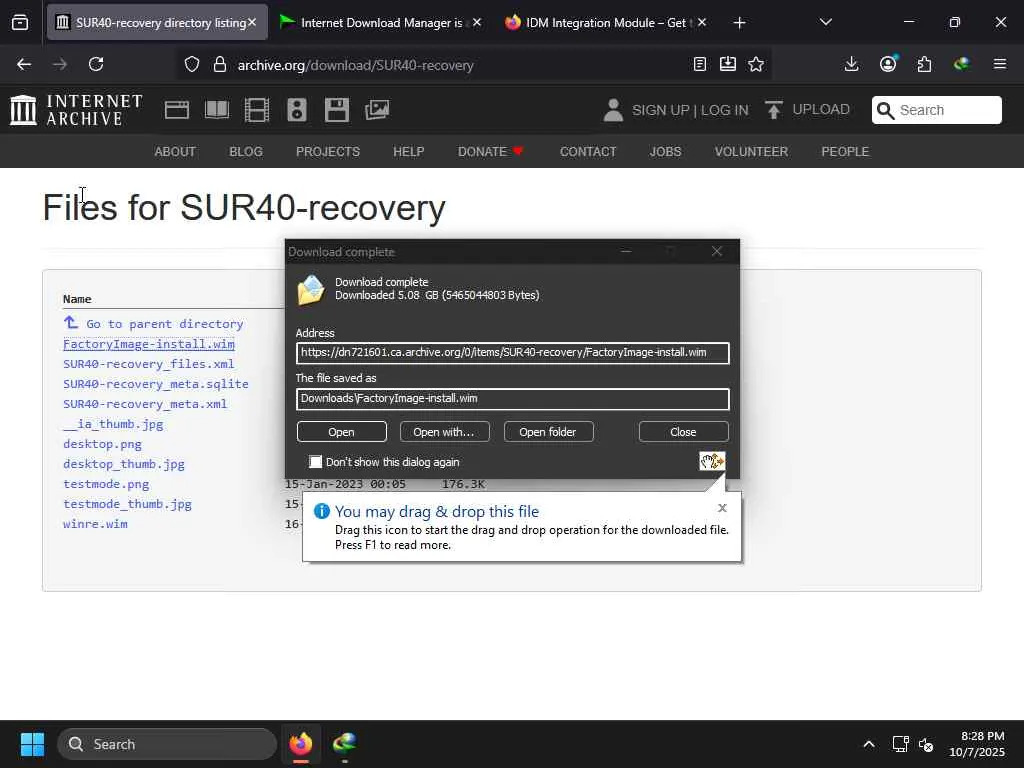This screenshot has height=768, width=1024.
Task: Open HELP in archive menu
Action: pyautogui.click(x=409, y=152)
